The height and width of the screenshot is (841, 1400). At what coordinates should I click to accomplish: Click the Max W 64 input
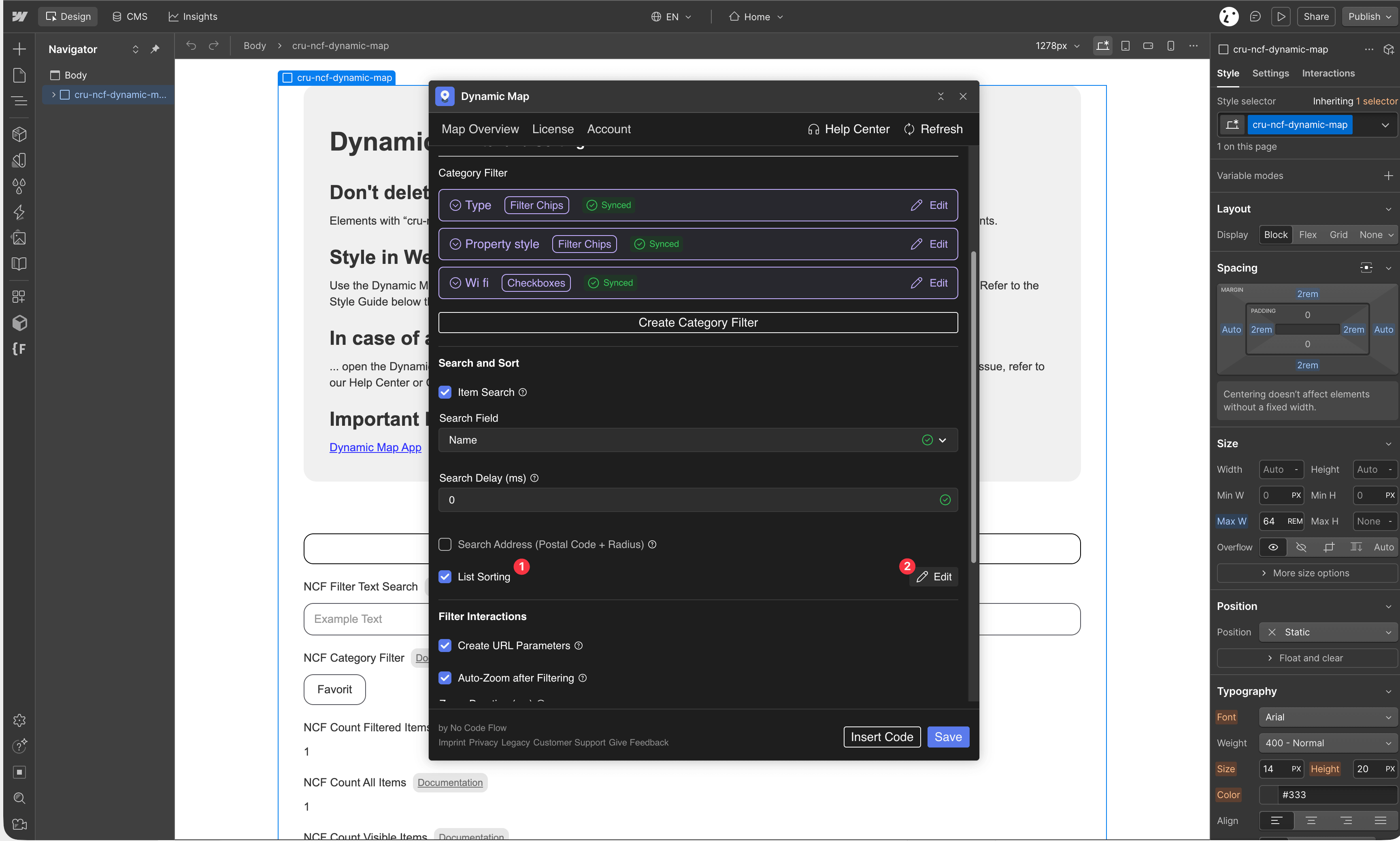[x=1281, y=521]
